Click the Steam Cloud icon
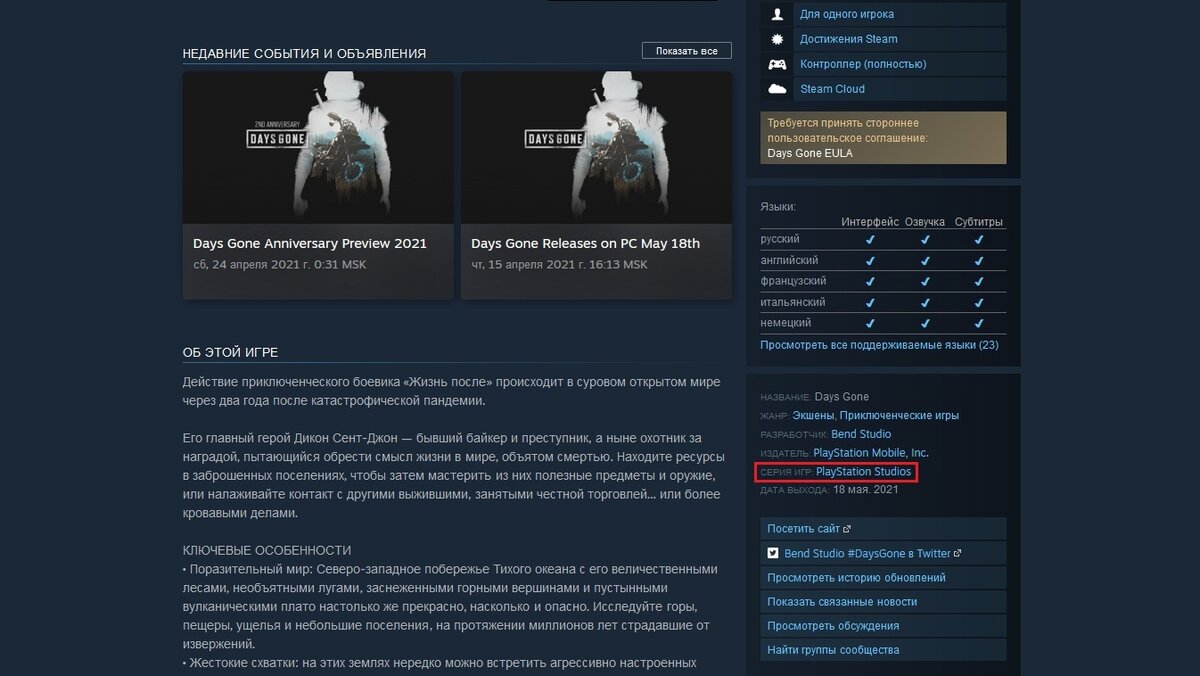The height and width of the screenshot is (676, 1200). (777, 89)
